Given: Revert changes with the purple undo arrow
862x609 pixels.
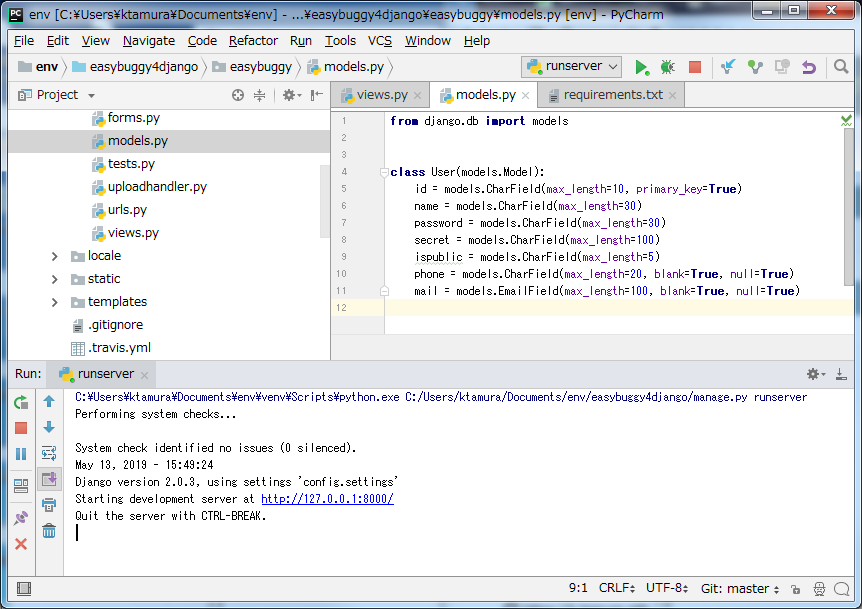Looking at the screenshot, I should tap(809, 67).
